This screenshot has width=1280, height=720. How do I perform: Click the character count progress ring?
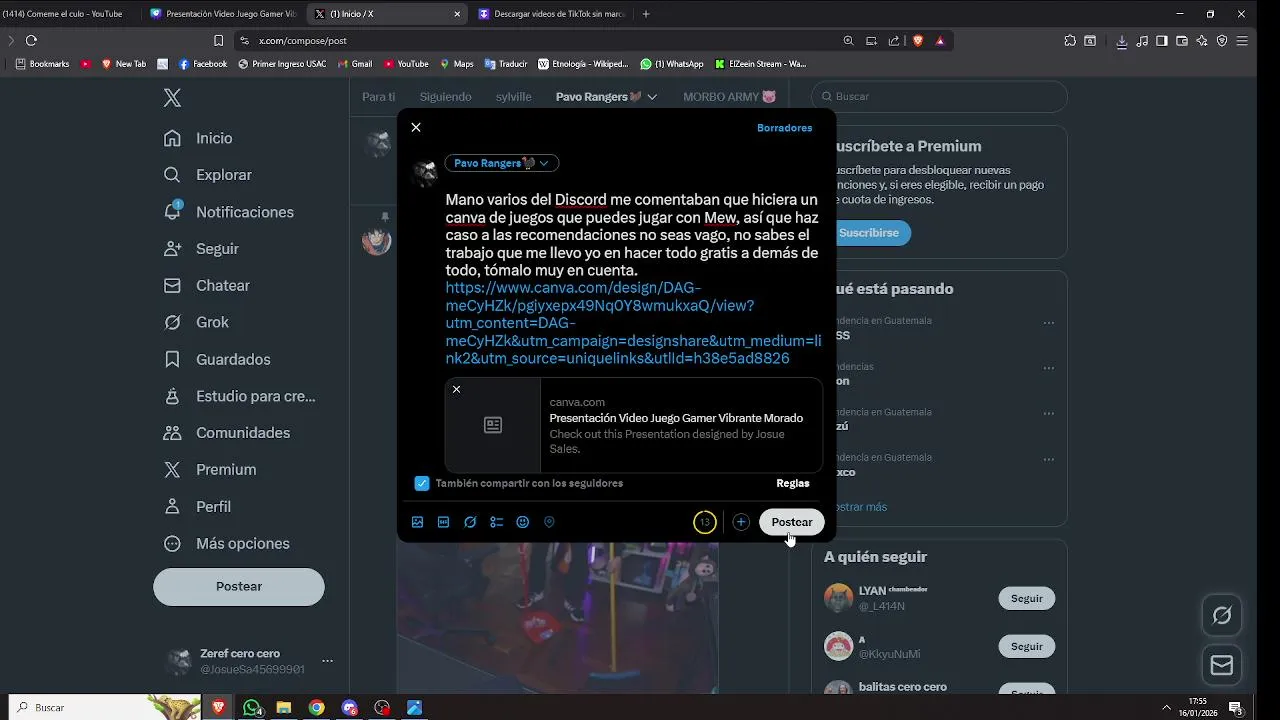705,522
